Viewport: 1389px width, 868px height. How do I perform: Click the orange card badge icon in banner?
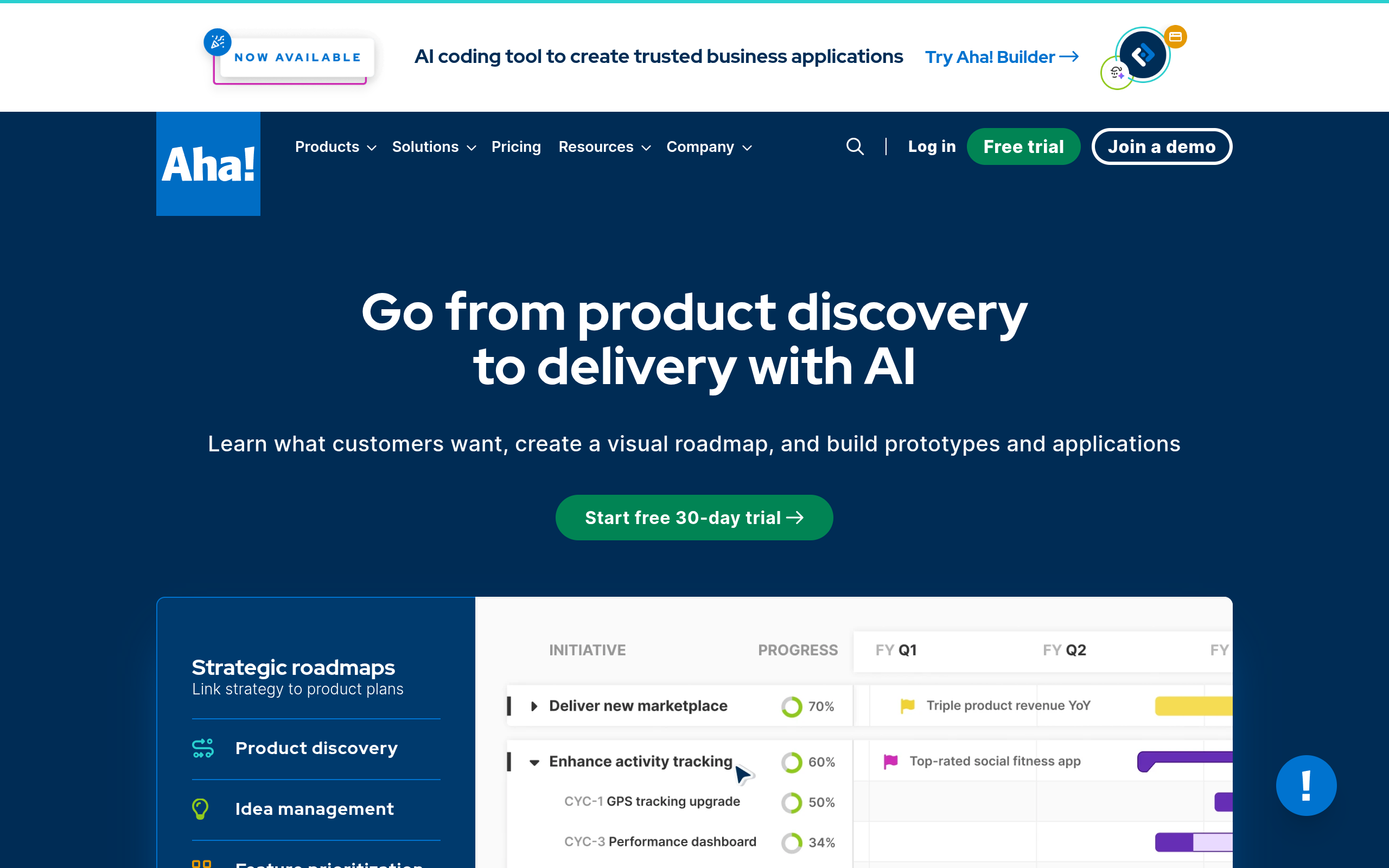[1175, 37]
